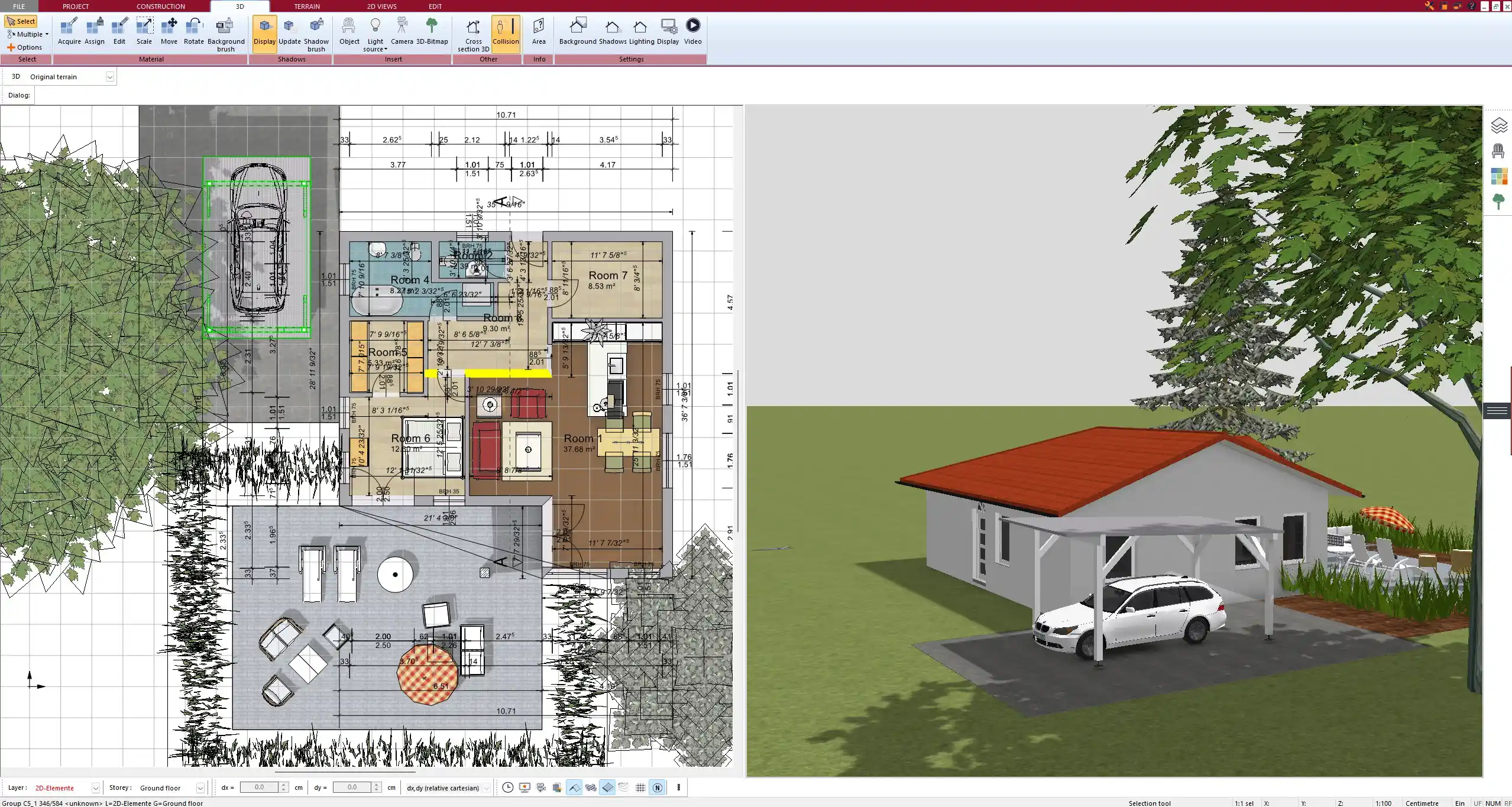Open the materials catalog in the right sidebar
The height and width of the screenshot is (807, 1512).
click(x=1500, y=176)
